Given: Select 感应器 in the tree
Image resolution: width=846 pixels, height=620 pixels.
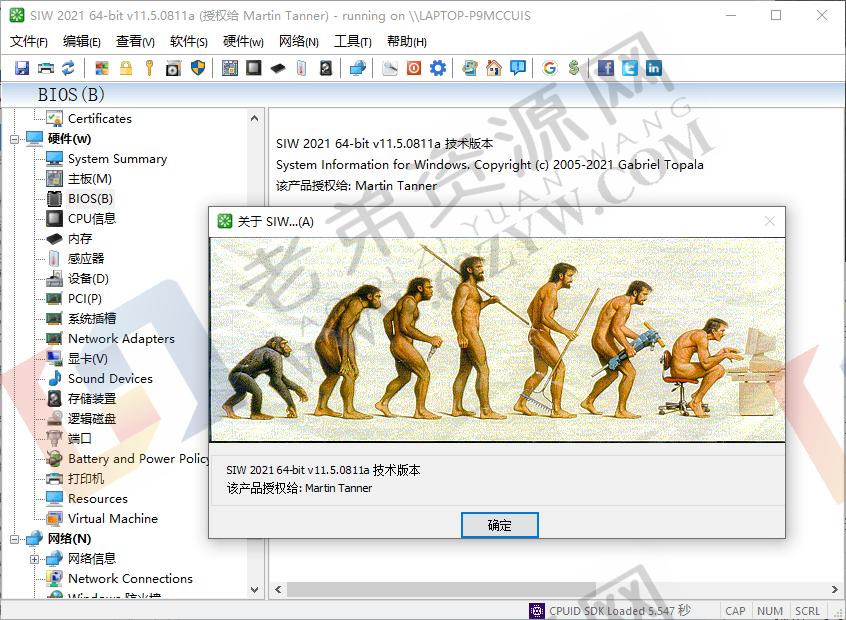Looking at the screenshot, I should coord(86,258).
